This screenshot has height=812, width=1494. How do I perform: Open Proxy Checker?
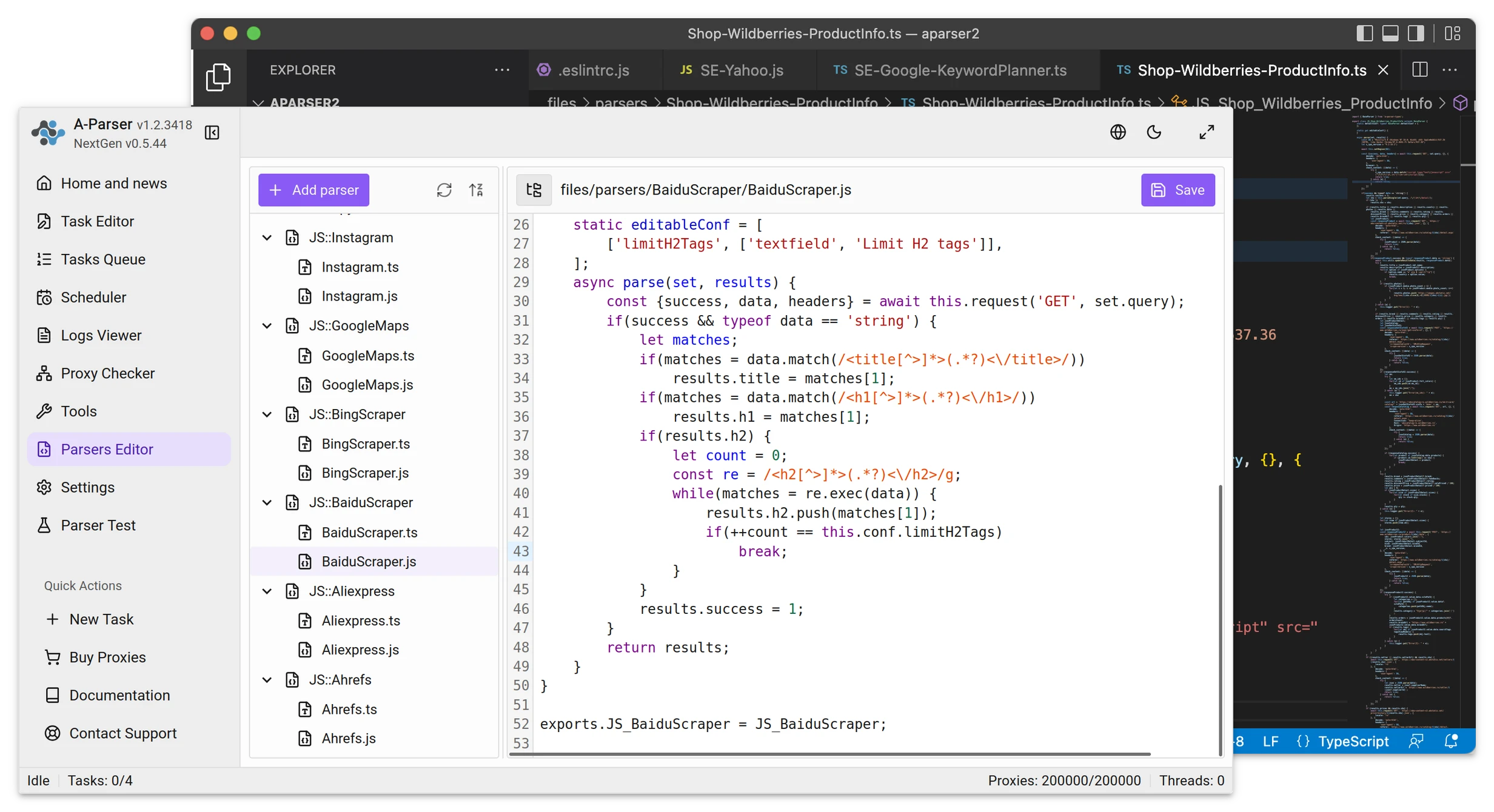pyautogui.click(x=129, y=373)
